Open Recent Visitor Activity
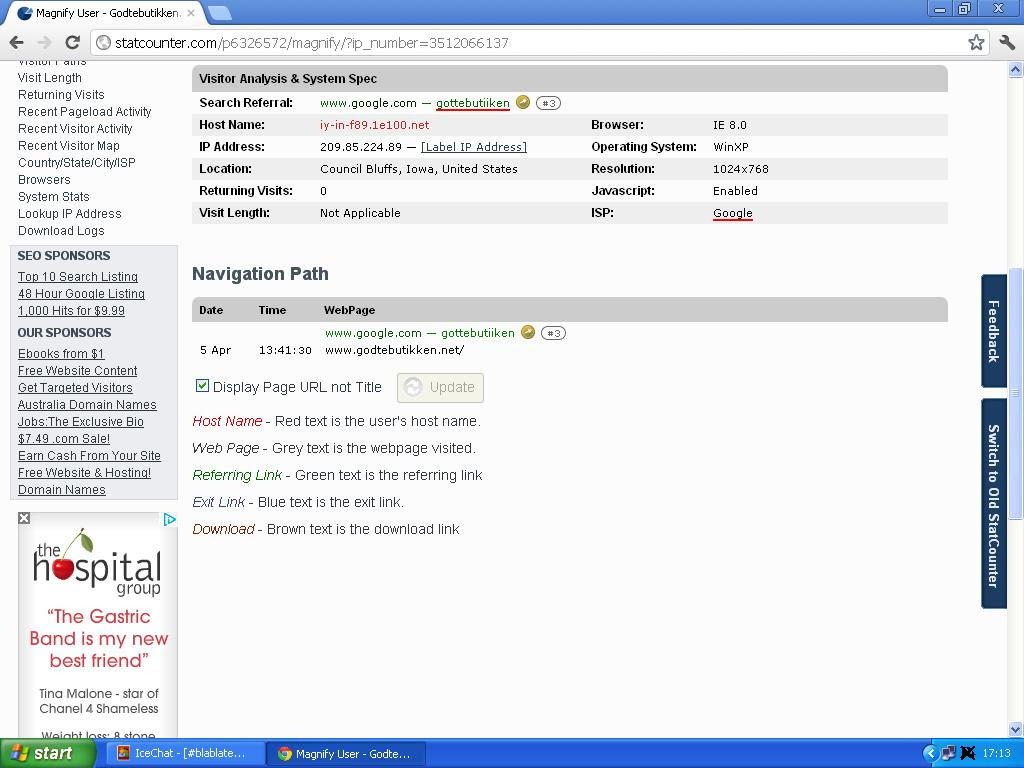1024x768 pixels. [75, 129]
